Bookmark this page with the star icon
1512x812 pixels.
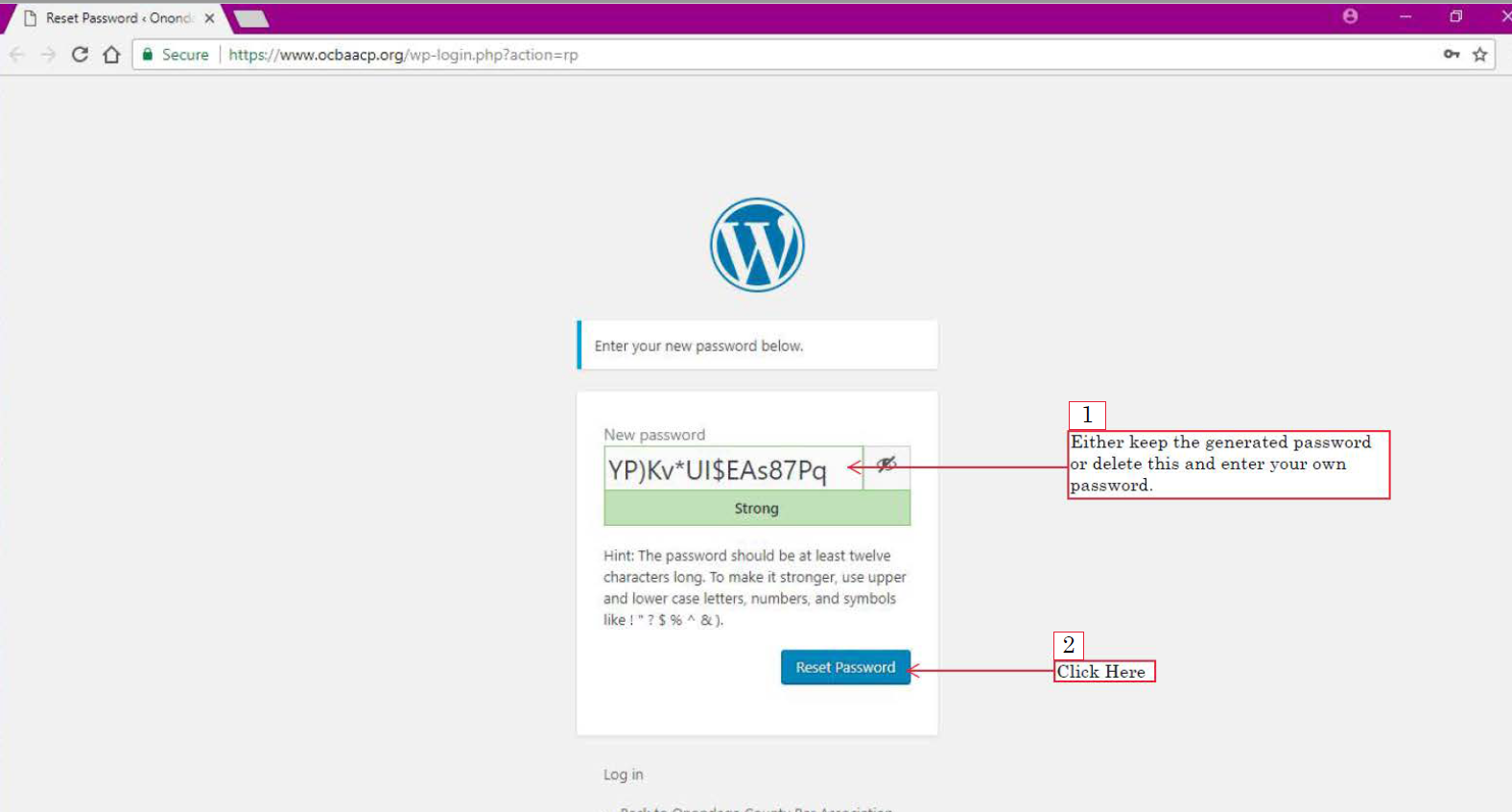pyautogui.click(x=1480, y=55)
